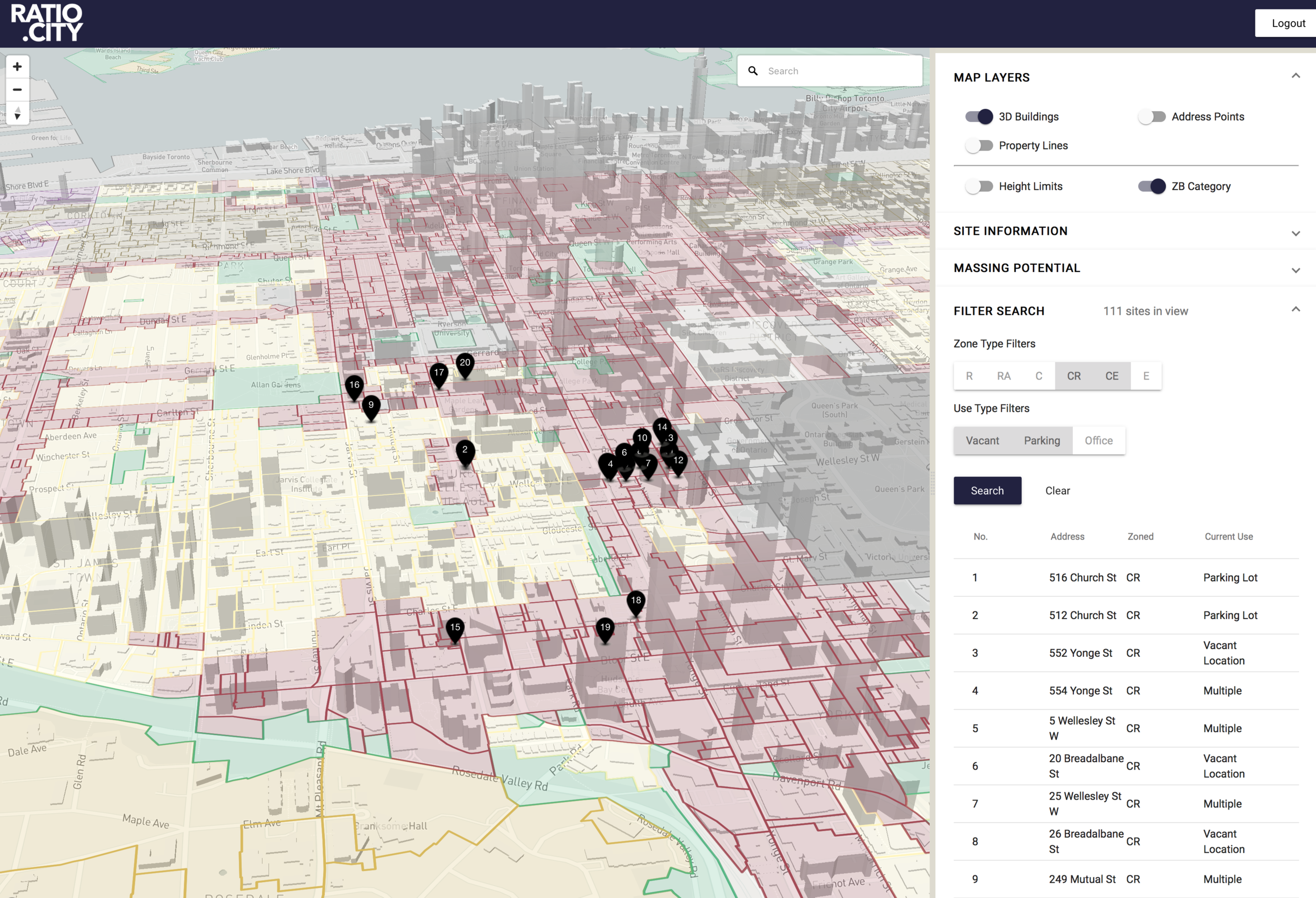
Task: Click the 111 sites in view label
Action: click(1145, 312)
